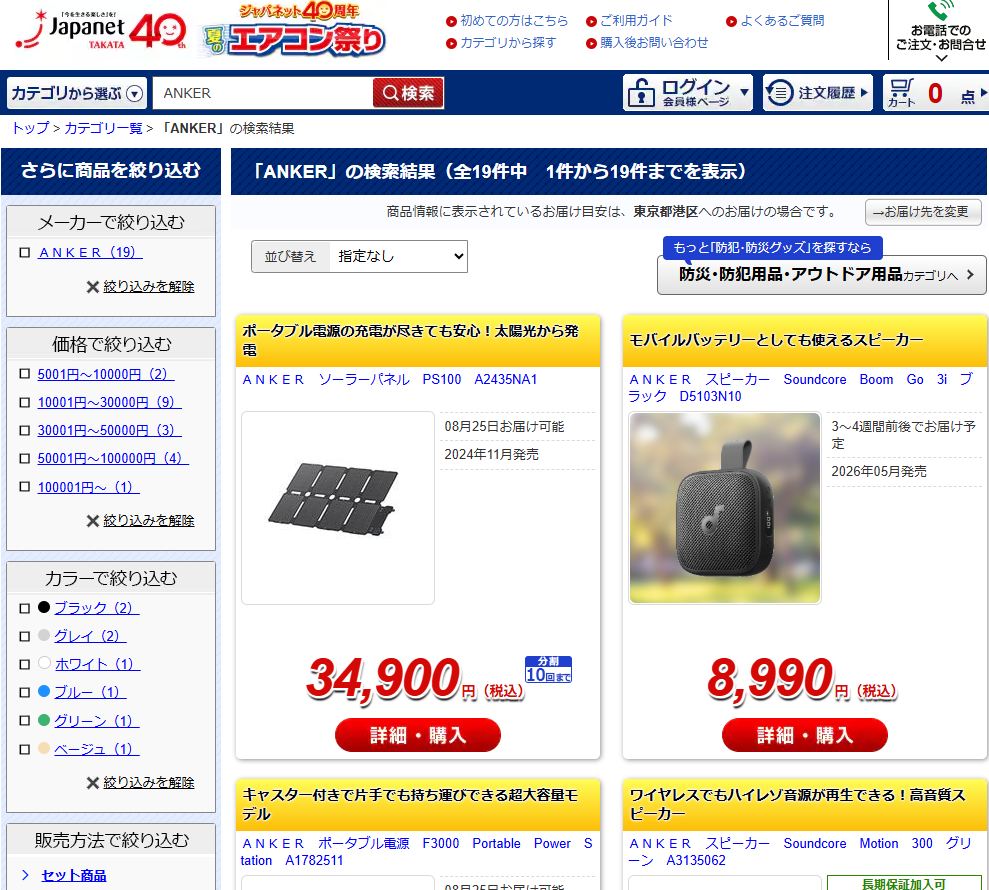Click 詳細・購入 for the 34,900円 solar panel
Screen dimensions: 989x890
[418, 735]
